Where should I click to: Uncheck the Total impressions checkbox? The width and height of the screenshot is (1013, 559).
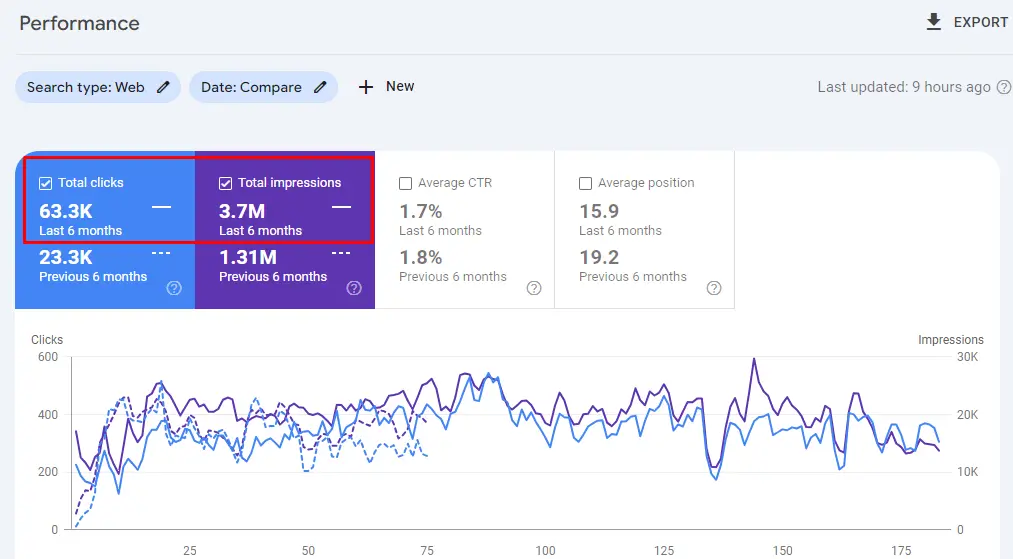pos(225,183)
